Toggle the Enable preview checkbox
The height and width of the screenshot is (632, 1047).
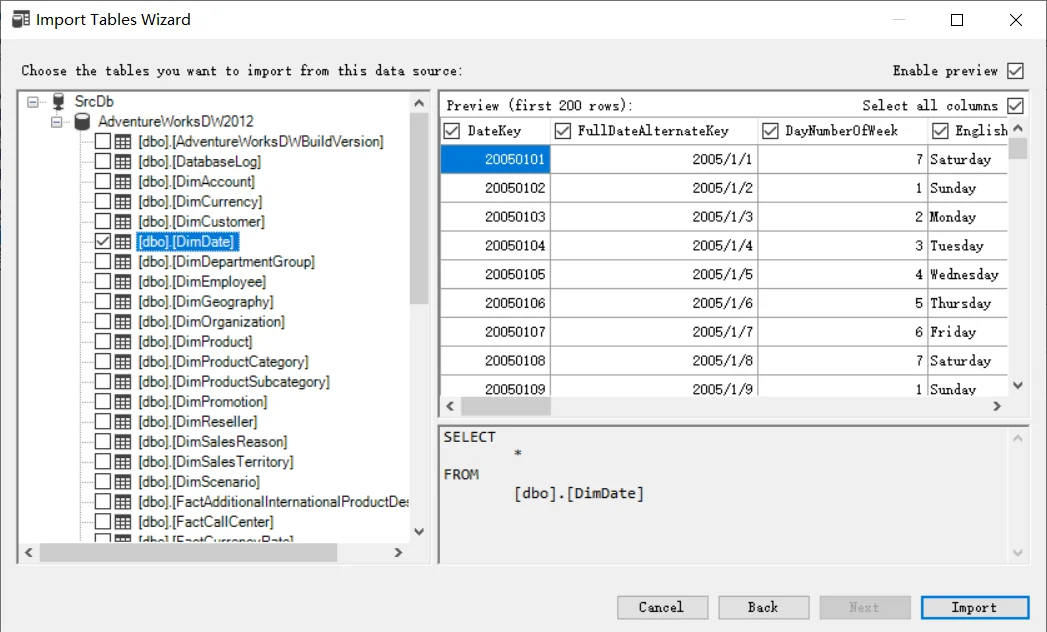click(x=1015, y=71)
